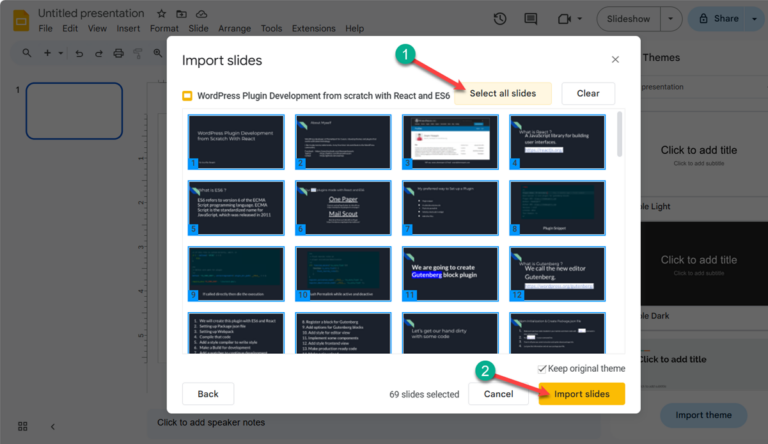The image size is (768, 444).
Task: Star the Untitled presentation
Action: click(x=161, y=14)
